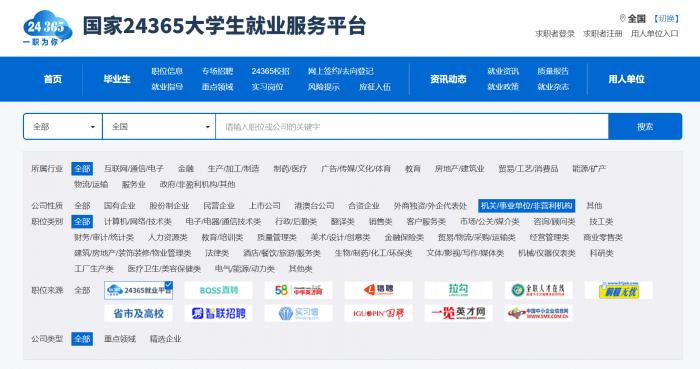
Task: Go to 职位信息 in navigation
Action: [167, 71]
